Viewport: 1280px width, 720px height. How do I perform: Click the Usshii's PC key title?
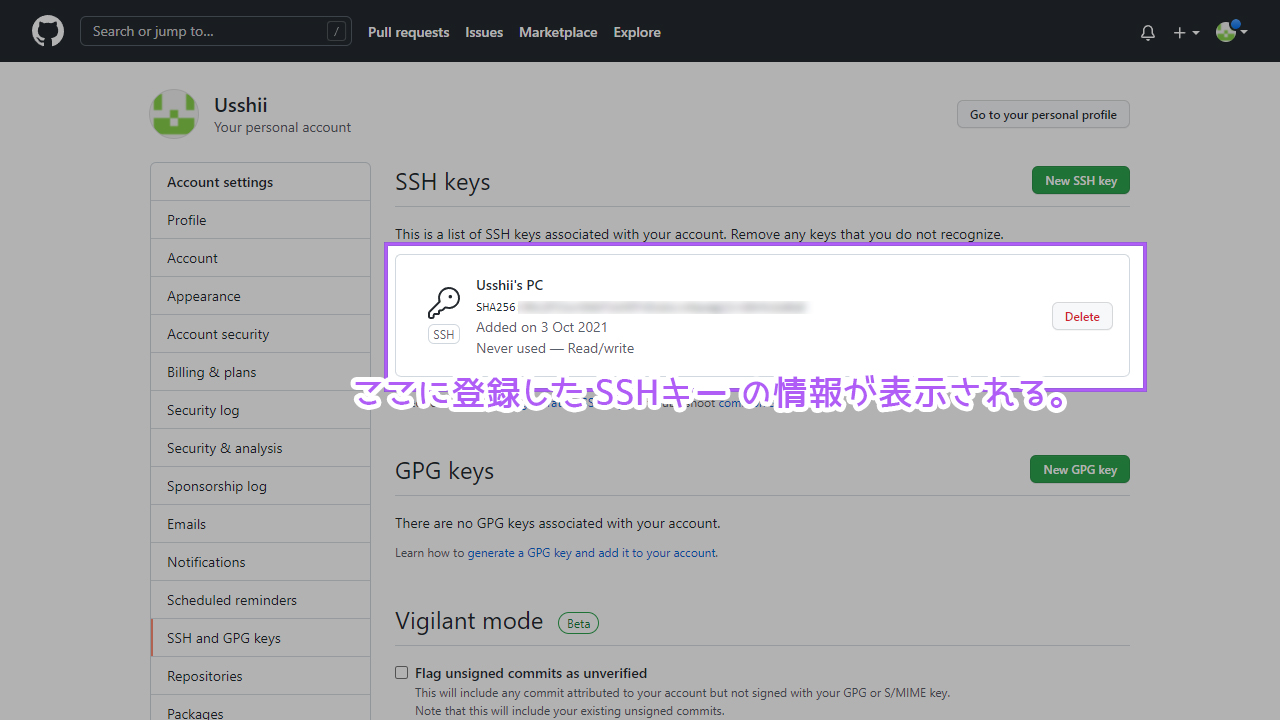coord(509,285)
